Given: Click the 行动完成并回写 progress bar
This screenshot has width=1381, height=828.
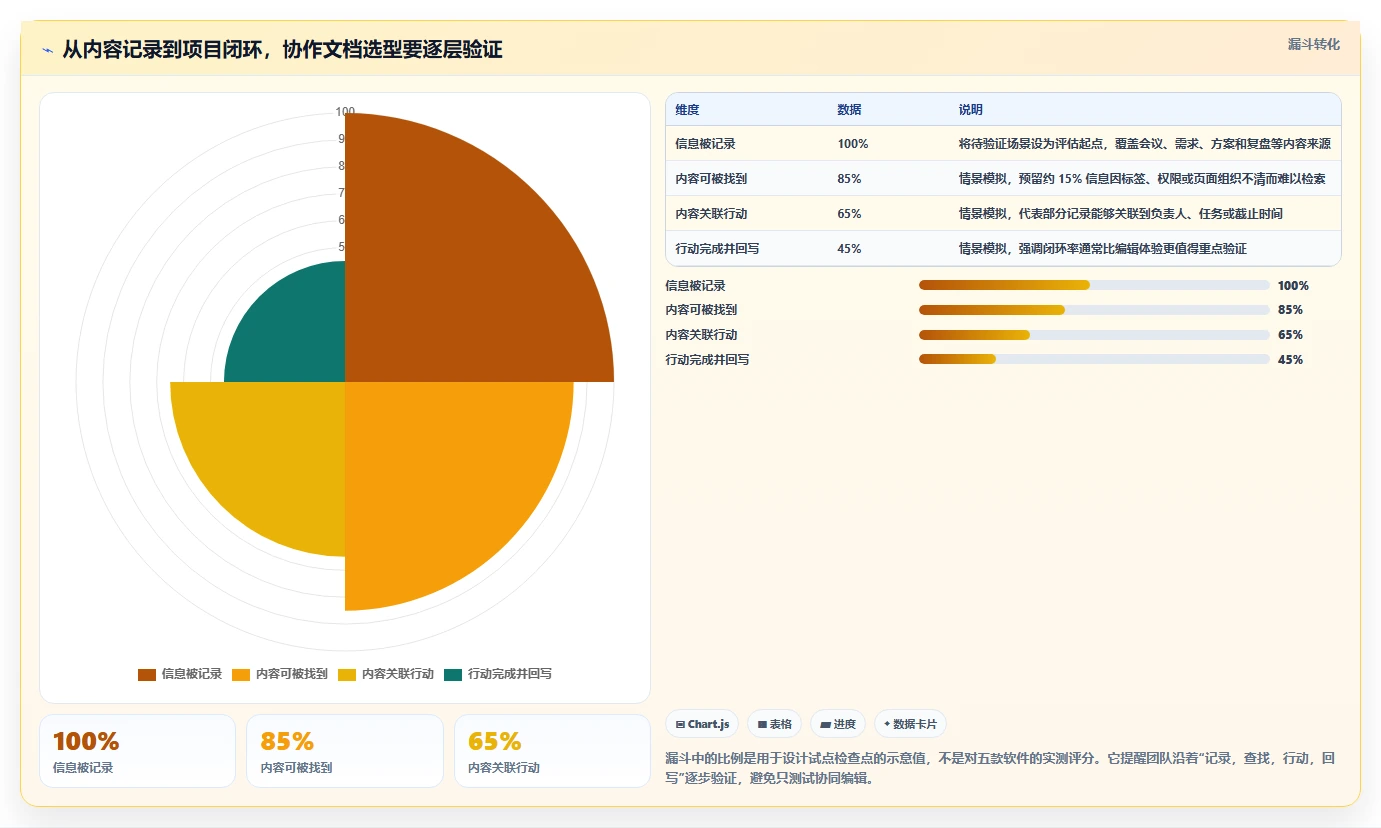Looking at the screenshot, I should (x=1094, y=360).
